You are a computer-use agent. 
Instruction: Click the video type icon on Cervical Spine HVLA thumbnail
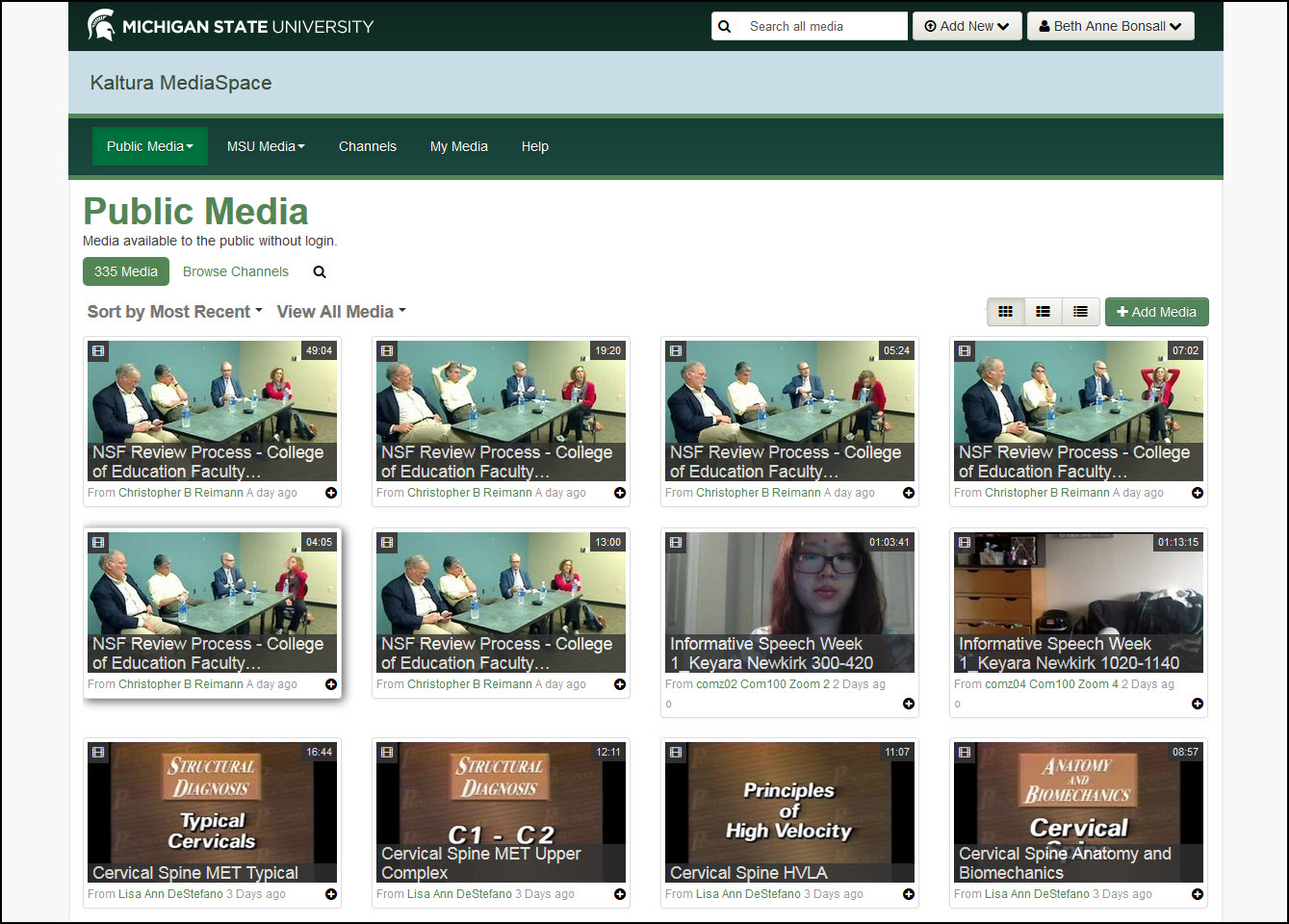pos(675,753)
